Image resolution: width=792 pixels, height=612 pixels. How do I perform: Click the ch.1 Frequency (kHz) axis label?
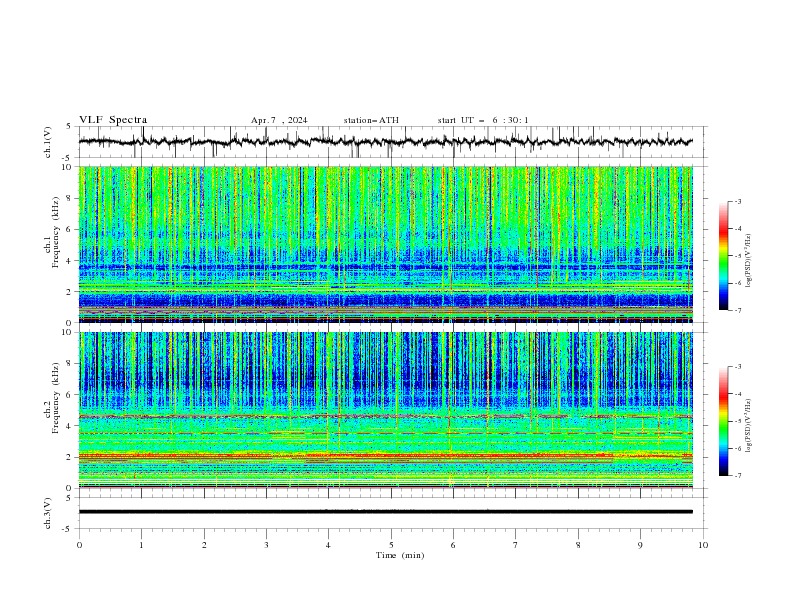click(52, 233)
